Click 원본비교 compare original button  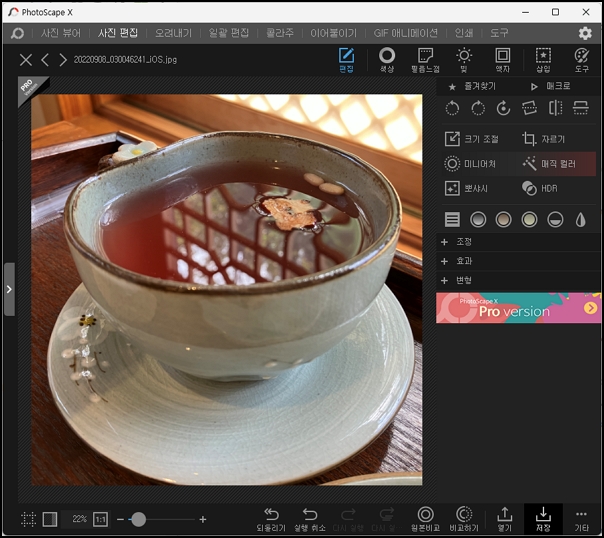pyautogui.click(x=425, y=520)
